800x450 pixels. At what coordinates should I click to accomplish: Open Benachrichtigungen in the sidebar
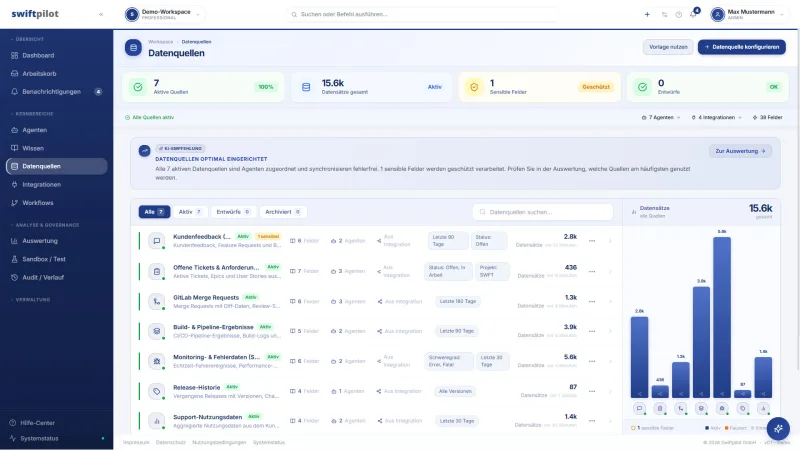56,92
